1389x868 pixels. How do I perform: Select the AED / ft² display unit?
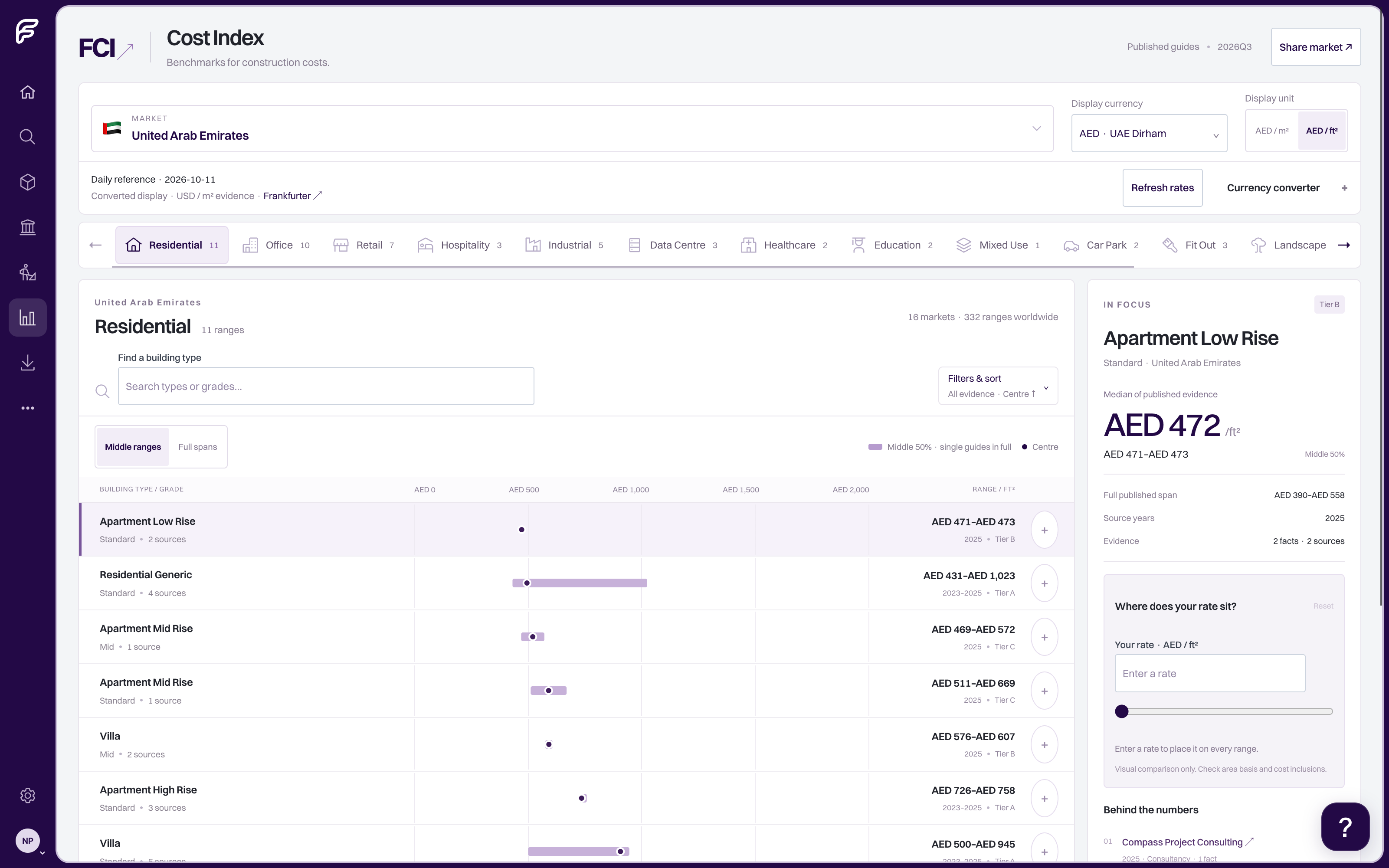[x=1321, y=131]
